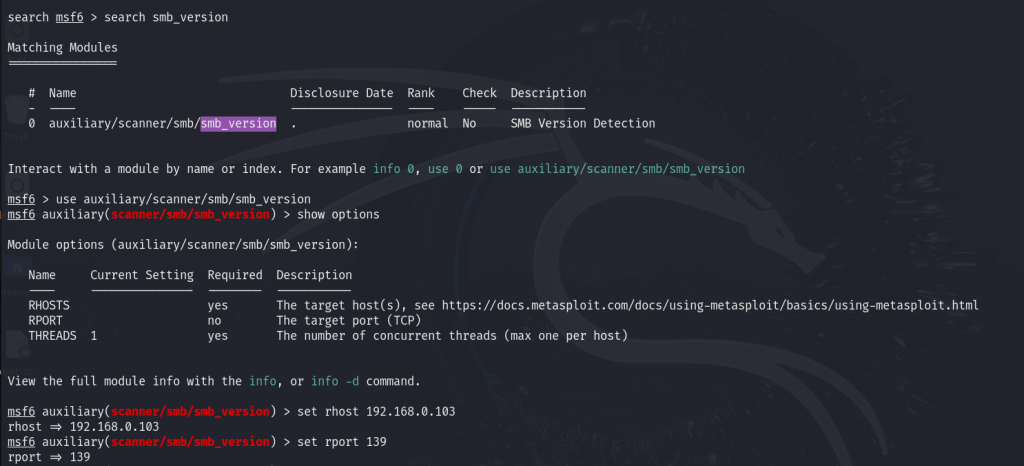Click the RHOSTS option row name

(49, 305)
